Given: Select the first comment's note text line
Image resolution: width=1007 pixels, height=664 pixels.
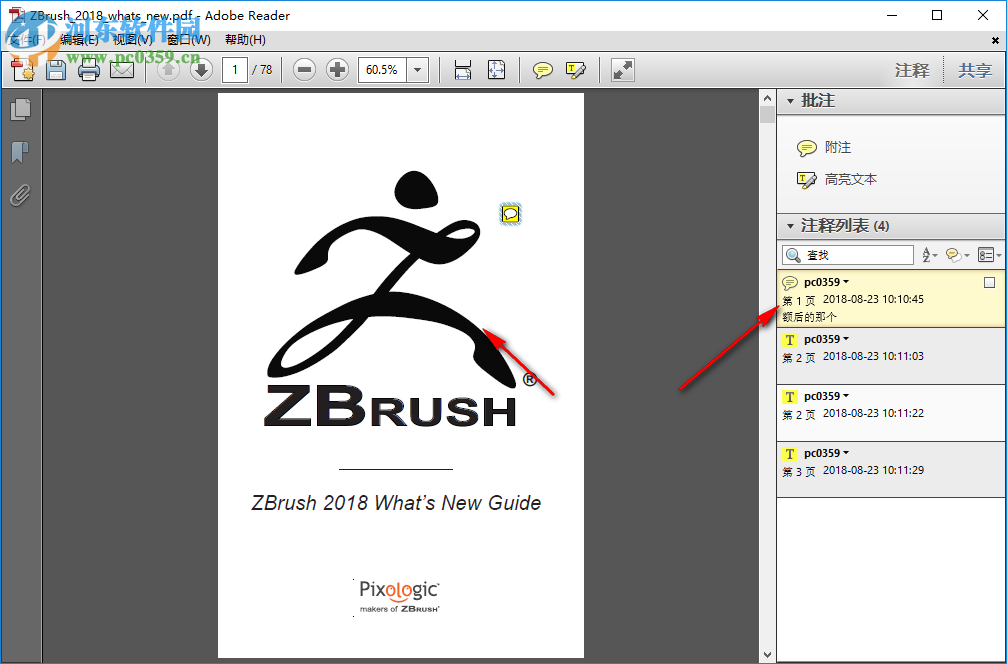Looking at the screenshot, I should (809, 317).
